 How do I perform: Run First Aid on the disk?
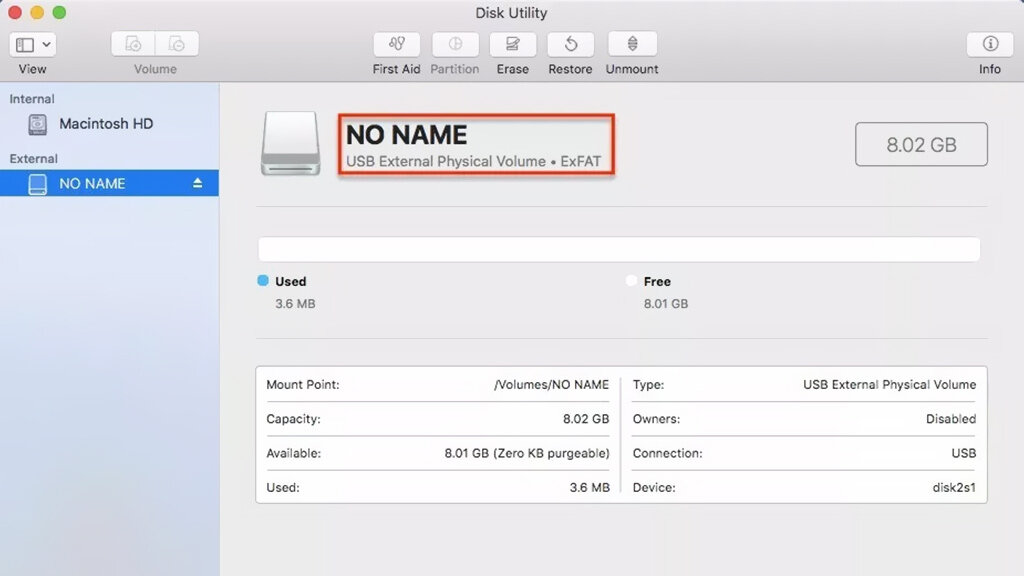click(396, 44)
